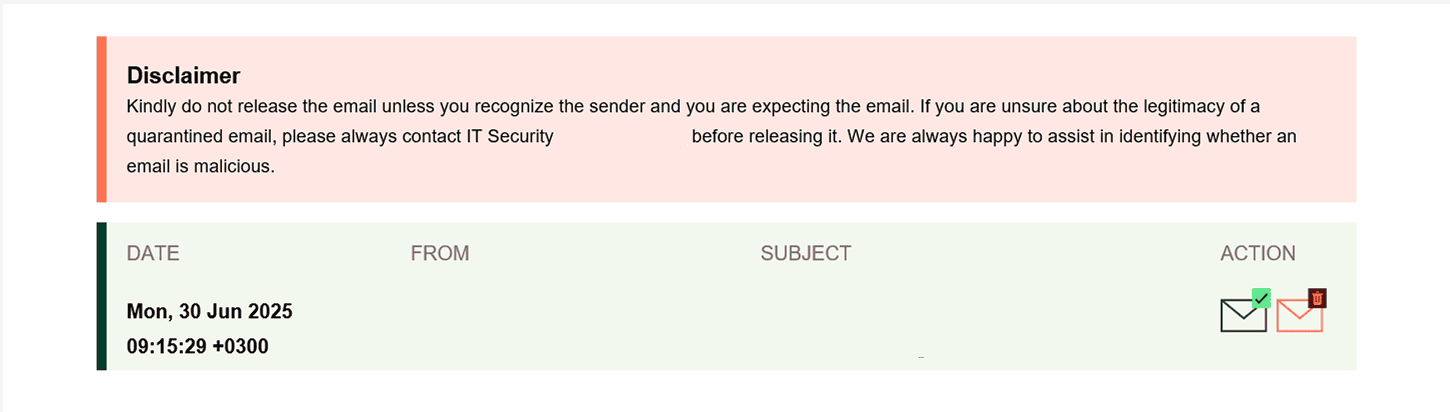Click the FROM column header
Image resolution: width=1450 pixels, height=412 pixels.
point(439,254)
